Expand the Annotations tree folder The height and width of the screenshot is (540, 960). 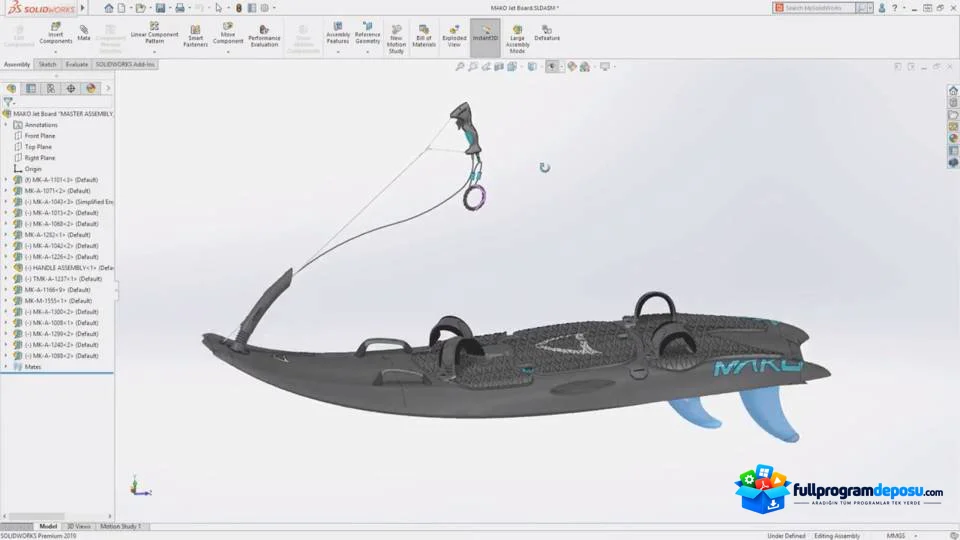point(6,125)
